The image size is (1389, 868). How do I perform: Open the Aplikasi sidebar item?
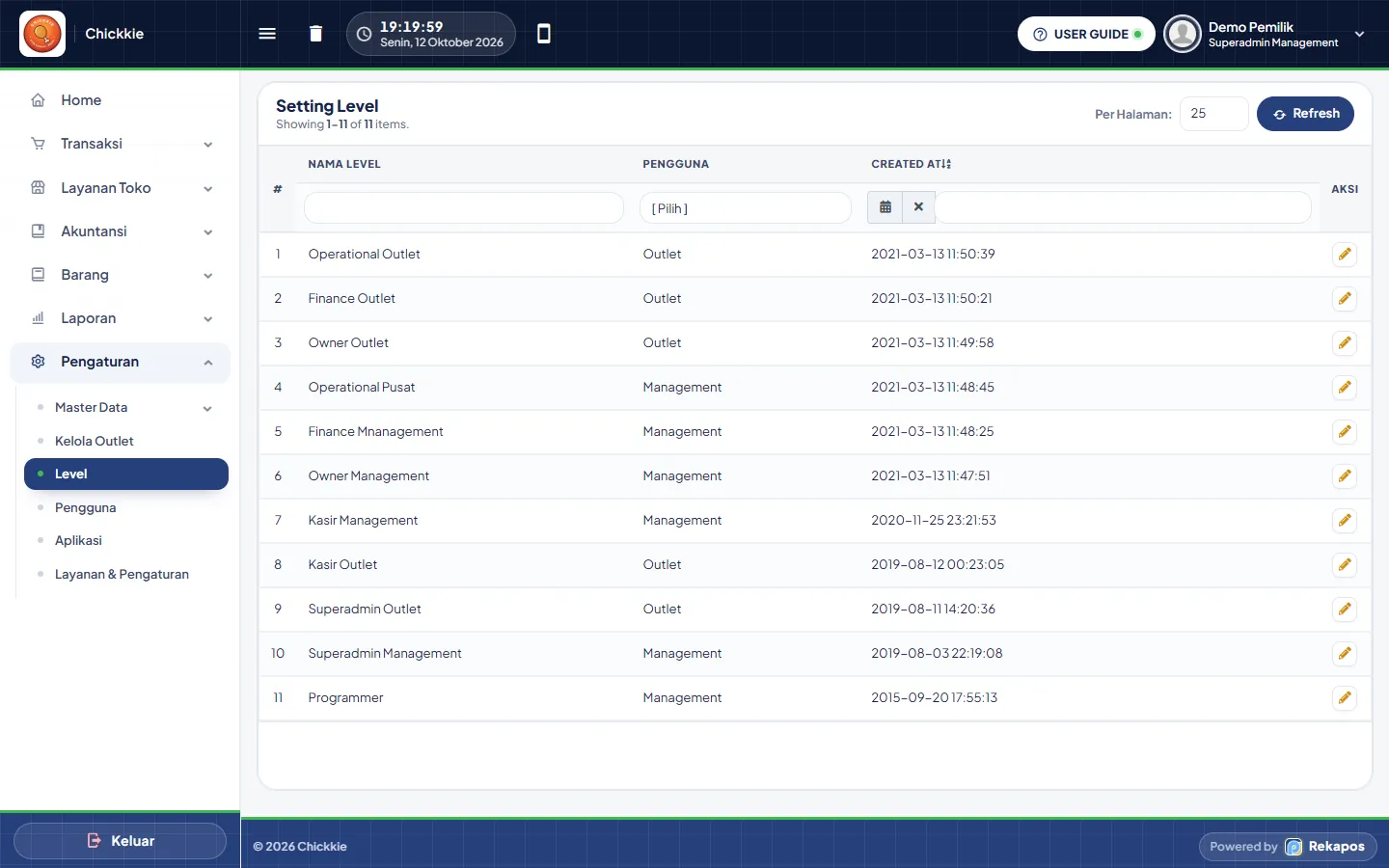coord(126,541)
